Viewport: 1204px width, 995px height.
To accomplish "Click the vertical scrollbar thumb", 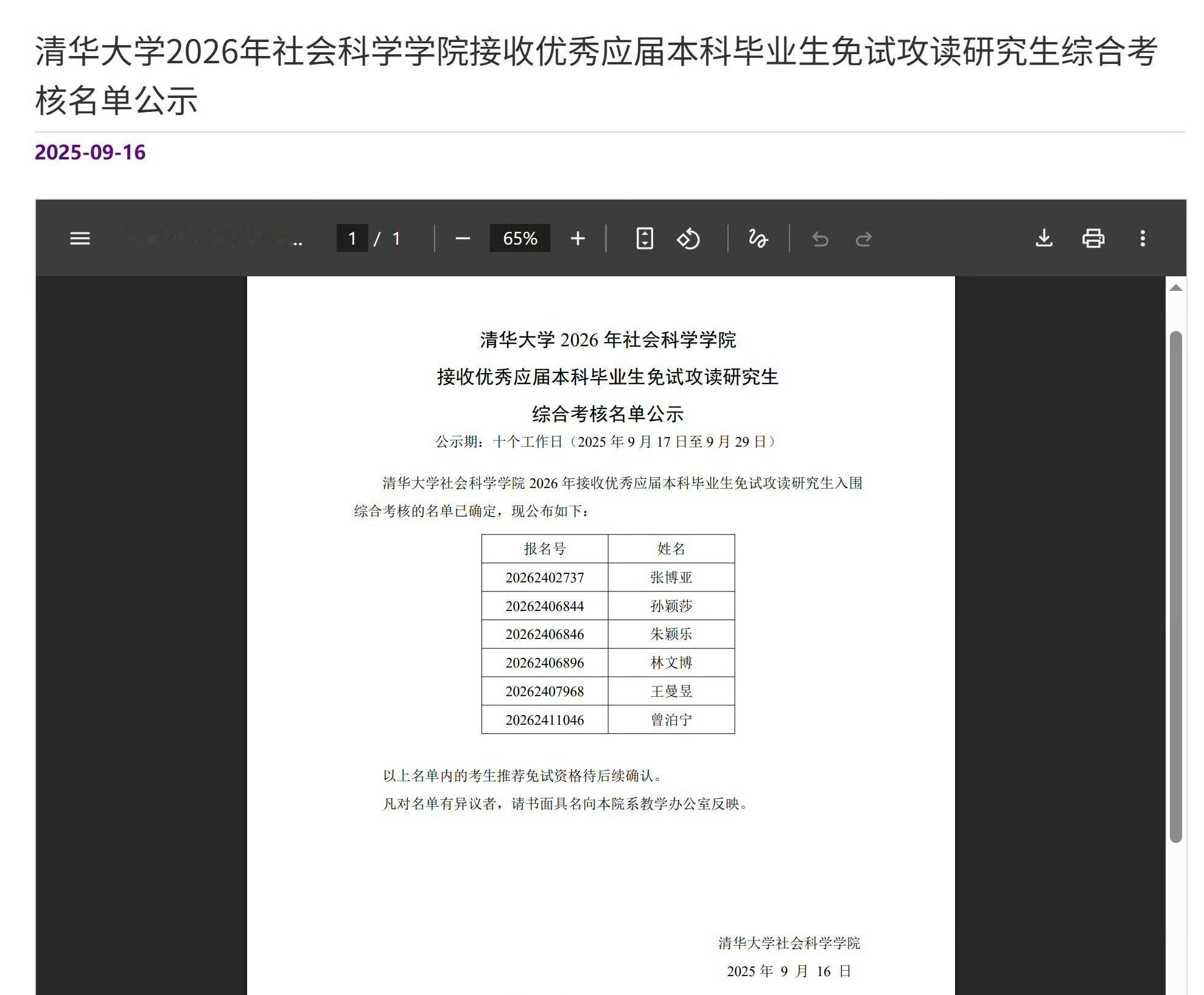I will coord(1176,587).
